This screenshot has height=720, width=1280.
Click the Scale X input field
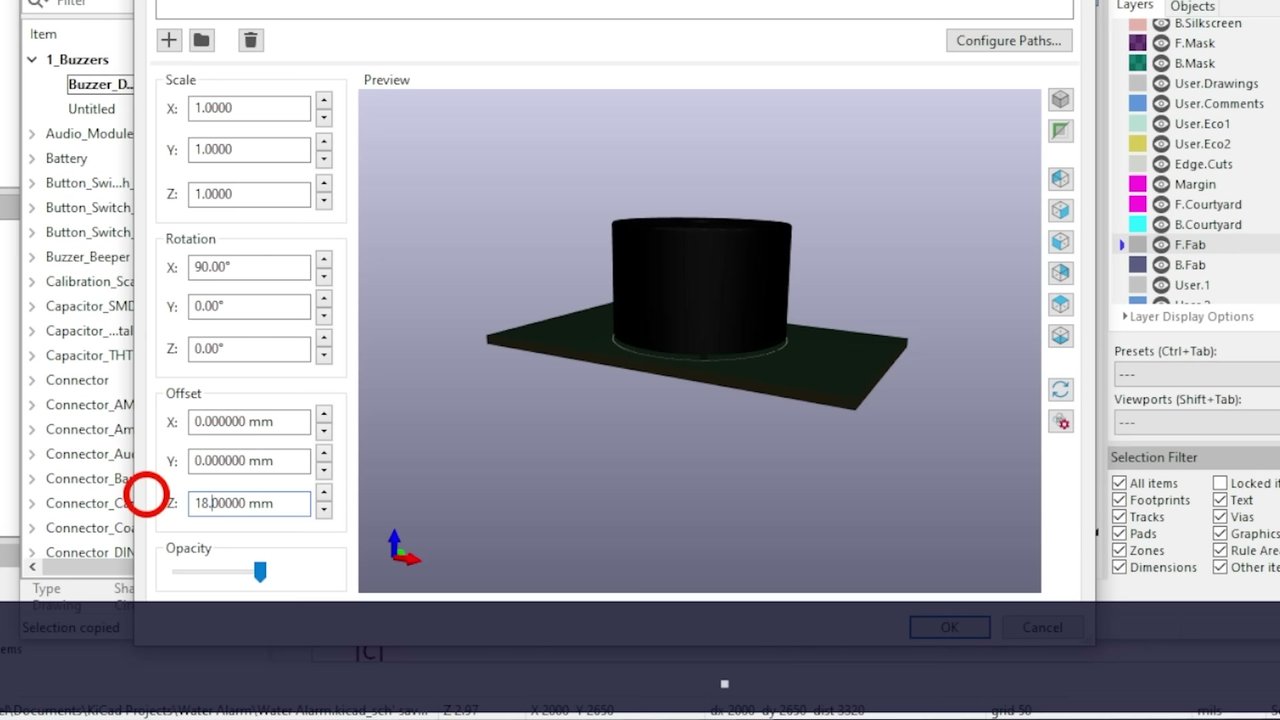[x=249, y=108]
